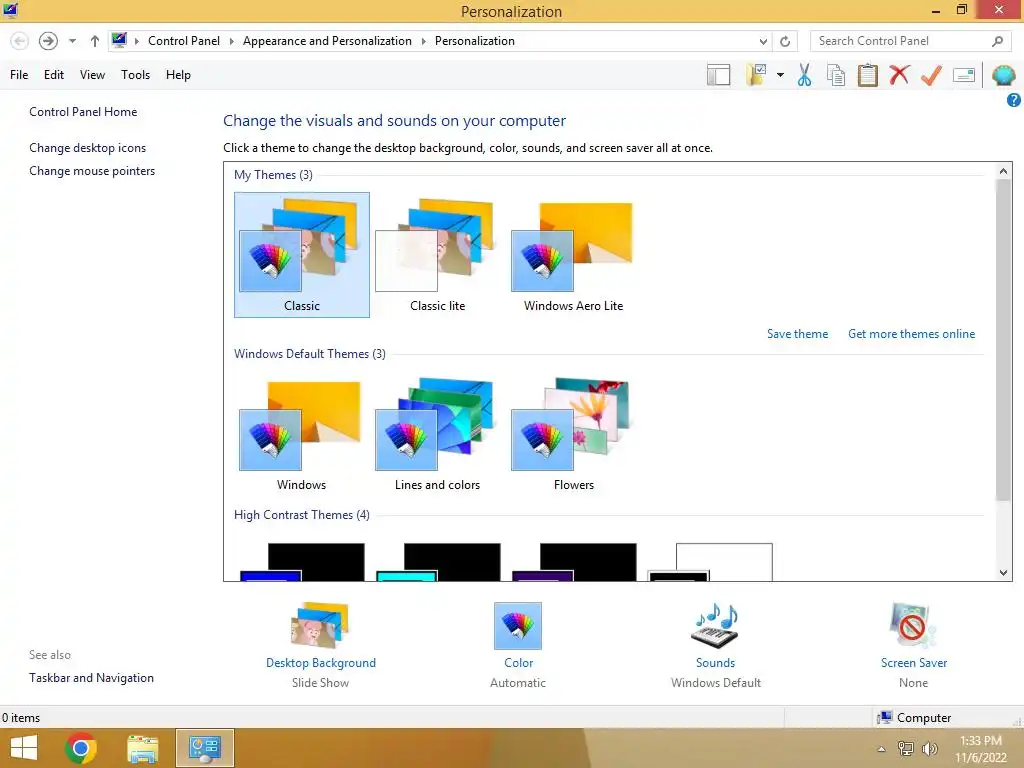Click the Forward navigation arrow

[x=48, y=41]
